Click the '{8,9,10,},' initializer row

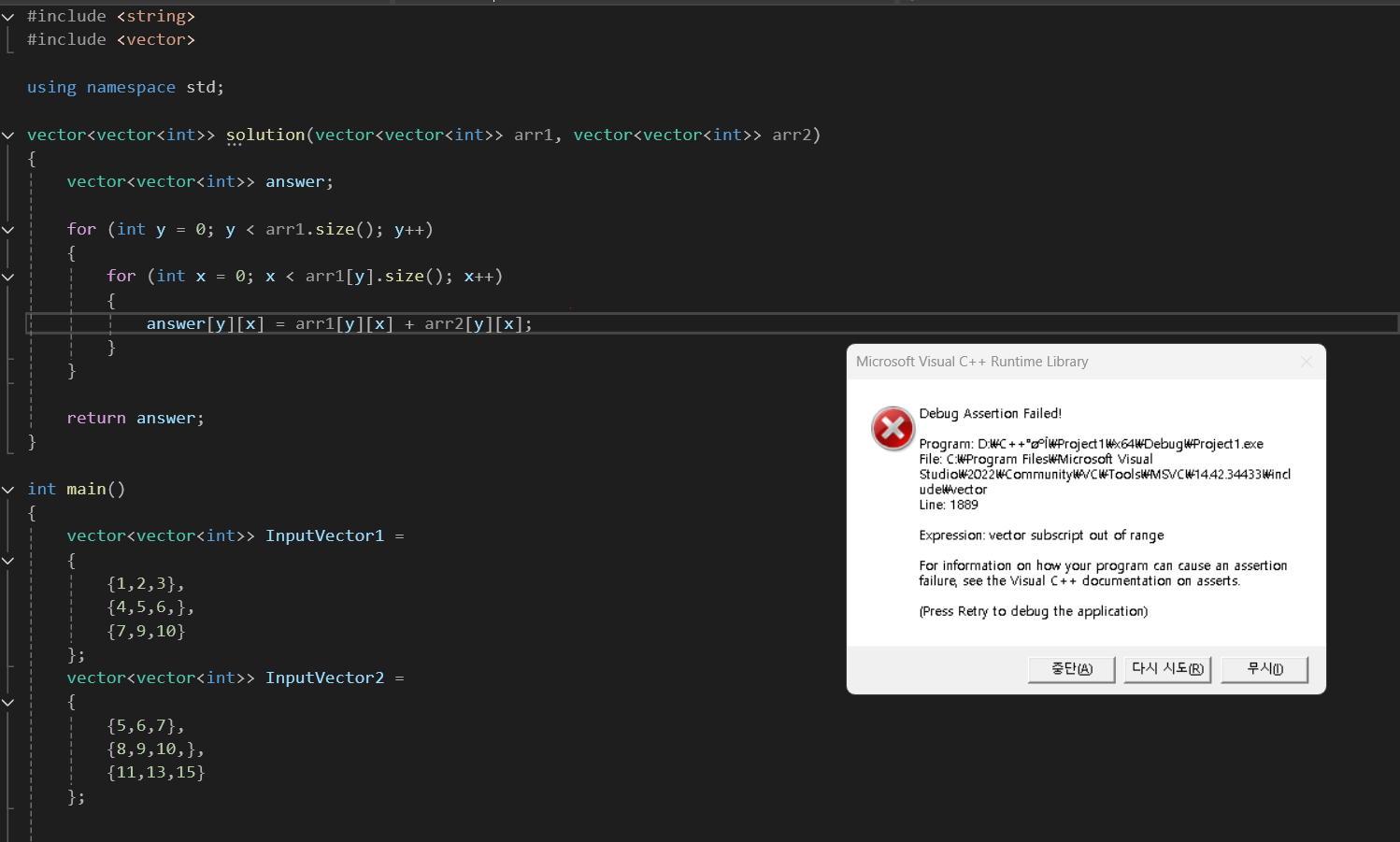coord(155,749)
